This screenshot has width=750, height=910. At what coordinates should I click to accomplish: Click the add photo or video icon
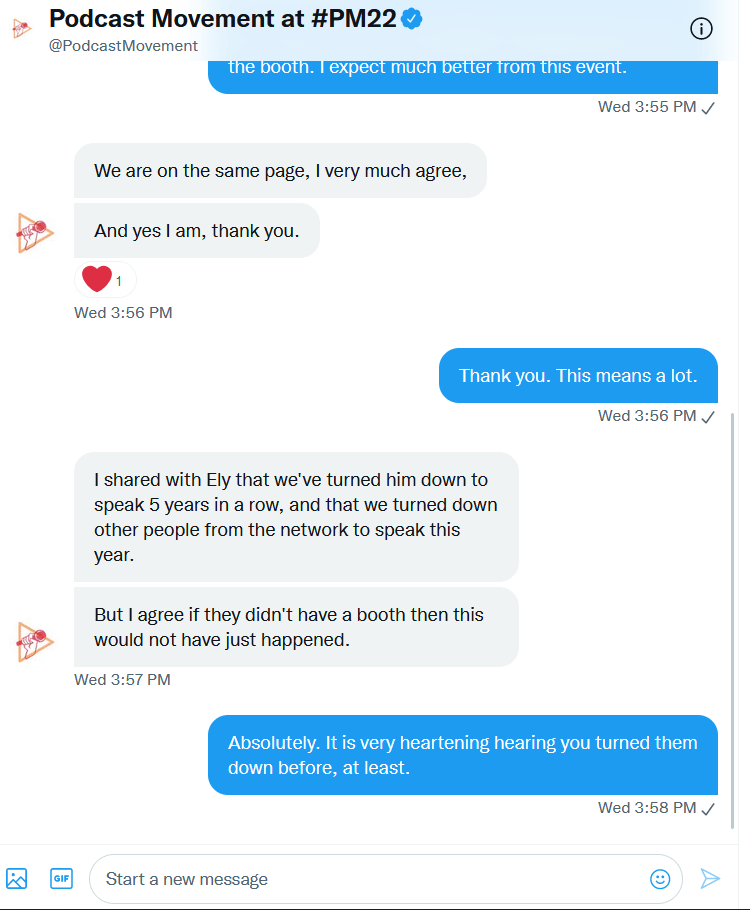(17, 879)
